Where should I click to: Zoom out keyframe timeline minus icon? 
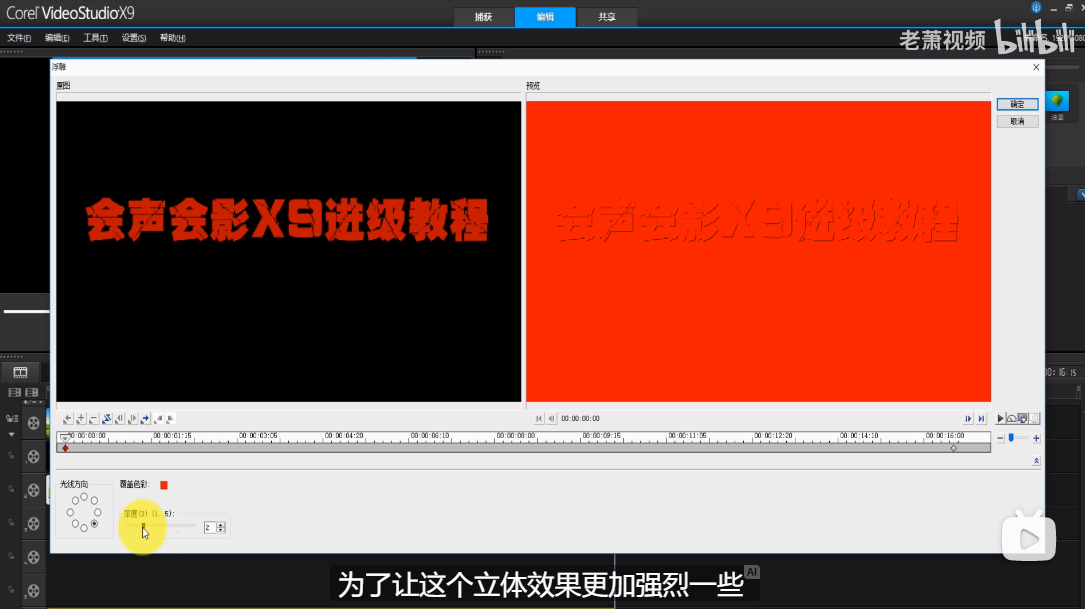click(1000, 438)
